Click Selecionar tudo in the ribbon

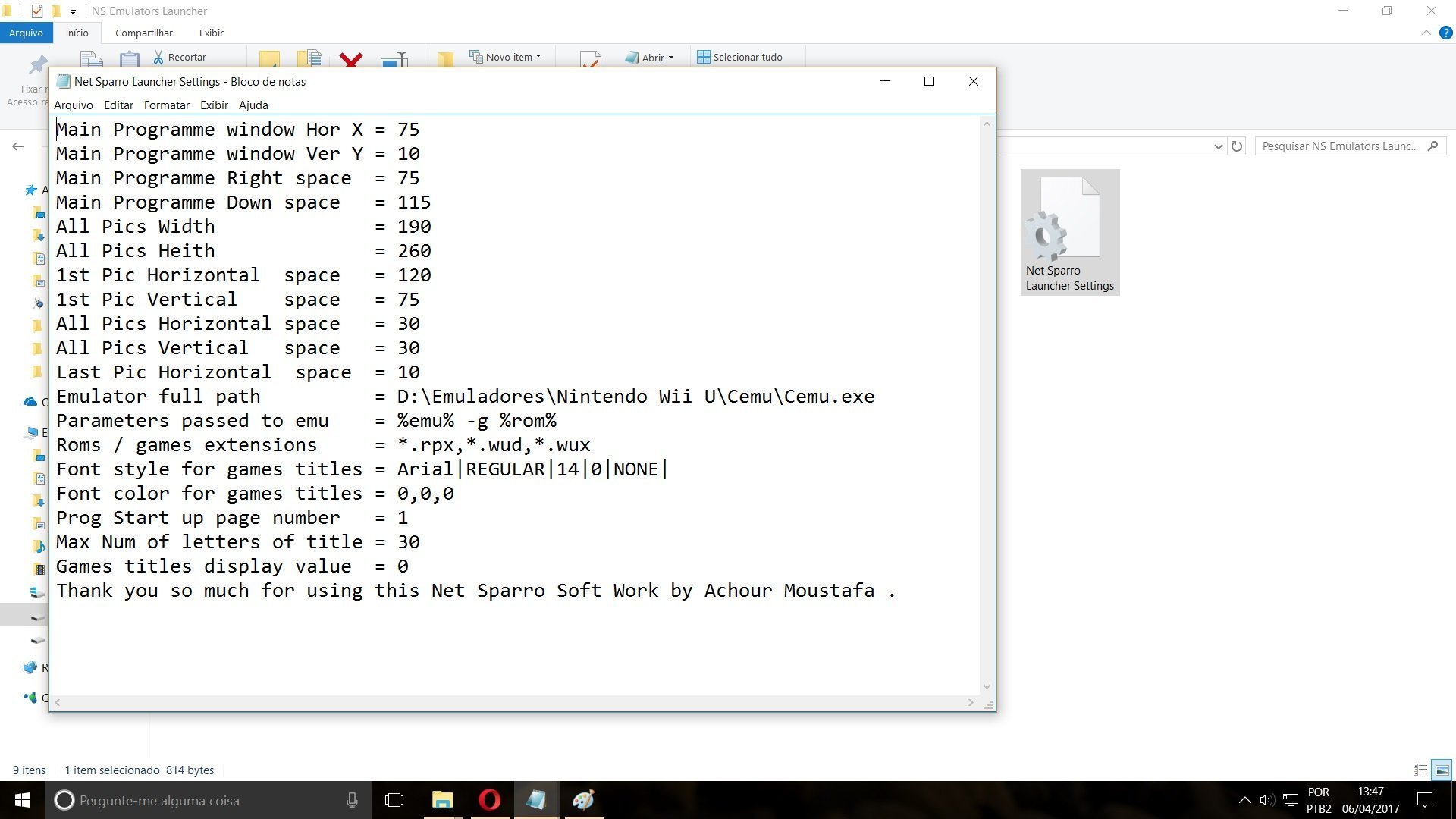(x=739, y=57)
